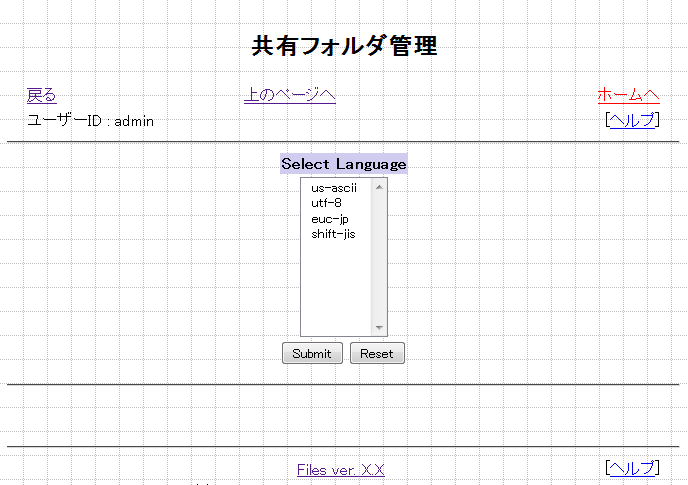Image resolution: width=688 pixels, height=485 pixels.
Task: Open the top ヘルプ help link
Action: pyautogui.click(x=632, y=120)
